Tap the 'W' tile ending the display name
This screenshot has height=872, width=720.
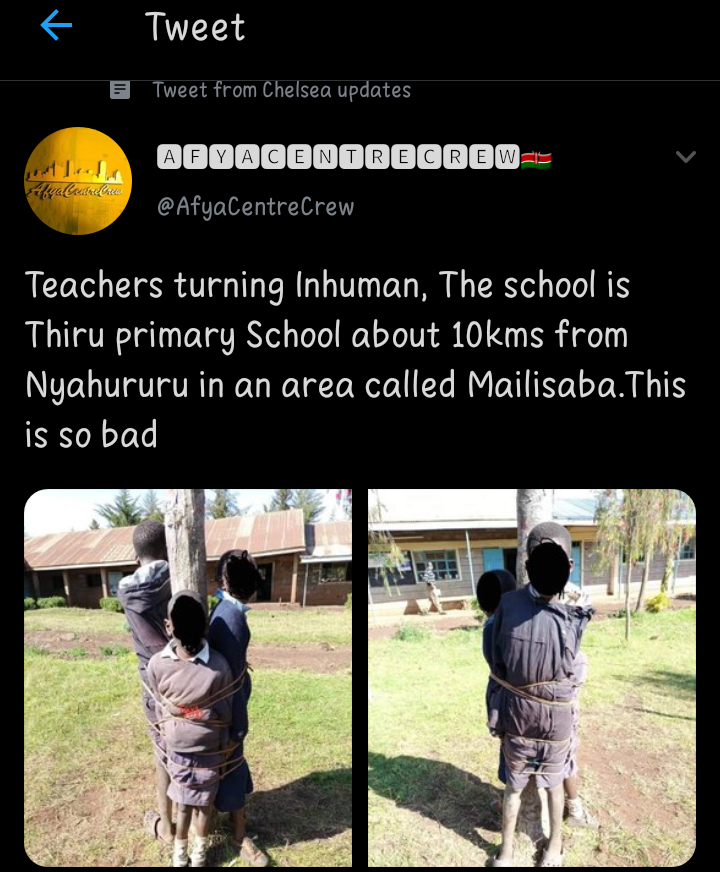pyautogui.click(x=507, y=157)
